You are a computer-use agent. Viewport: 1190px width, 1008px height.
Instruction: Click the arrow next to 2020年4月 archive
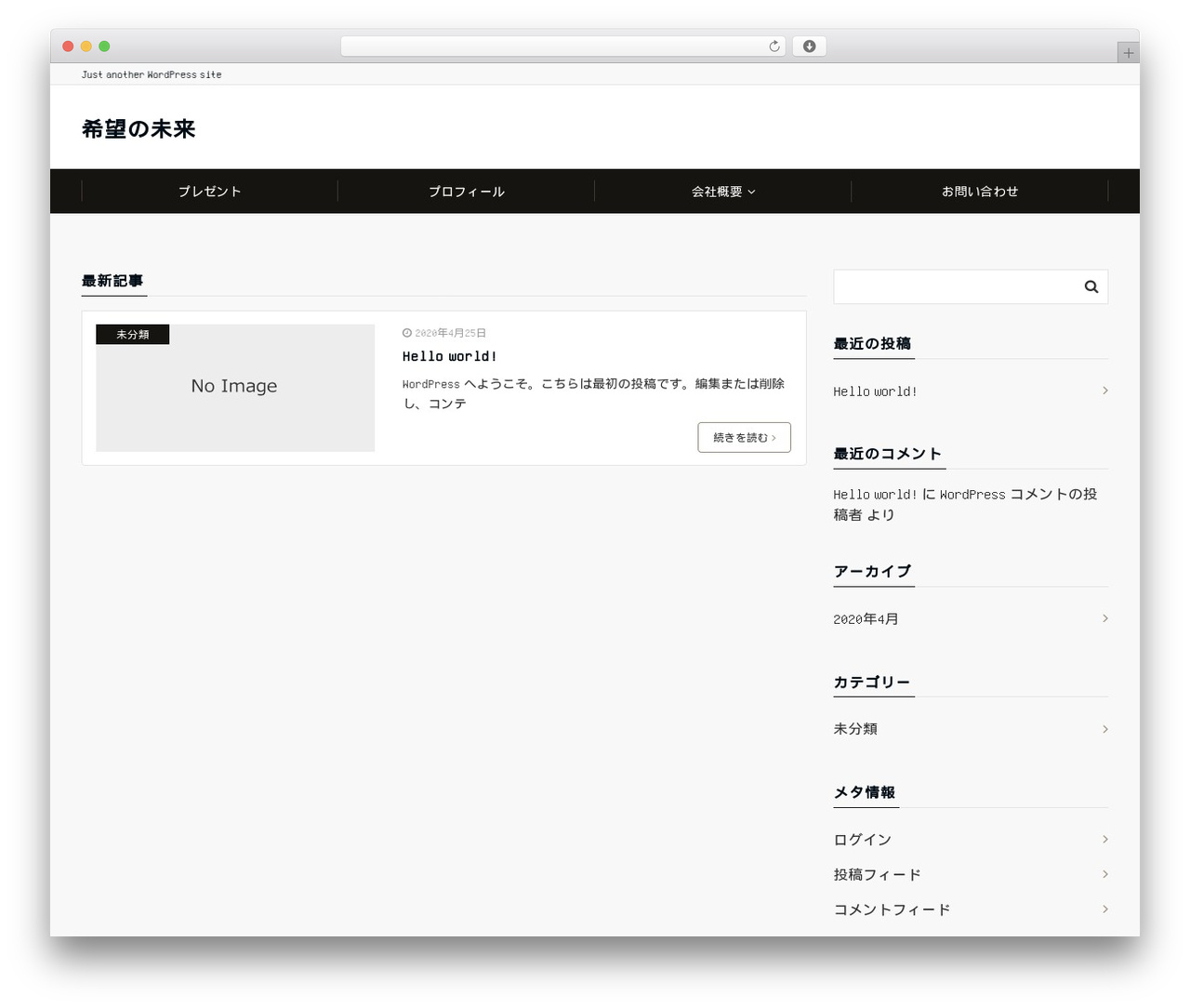1104,618
